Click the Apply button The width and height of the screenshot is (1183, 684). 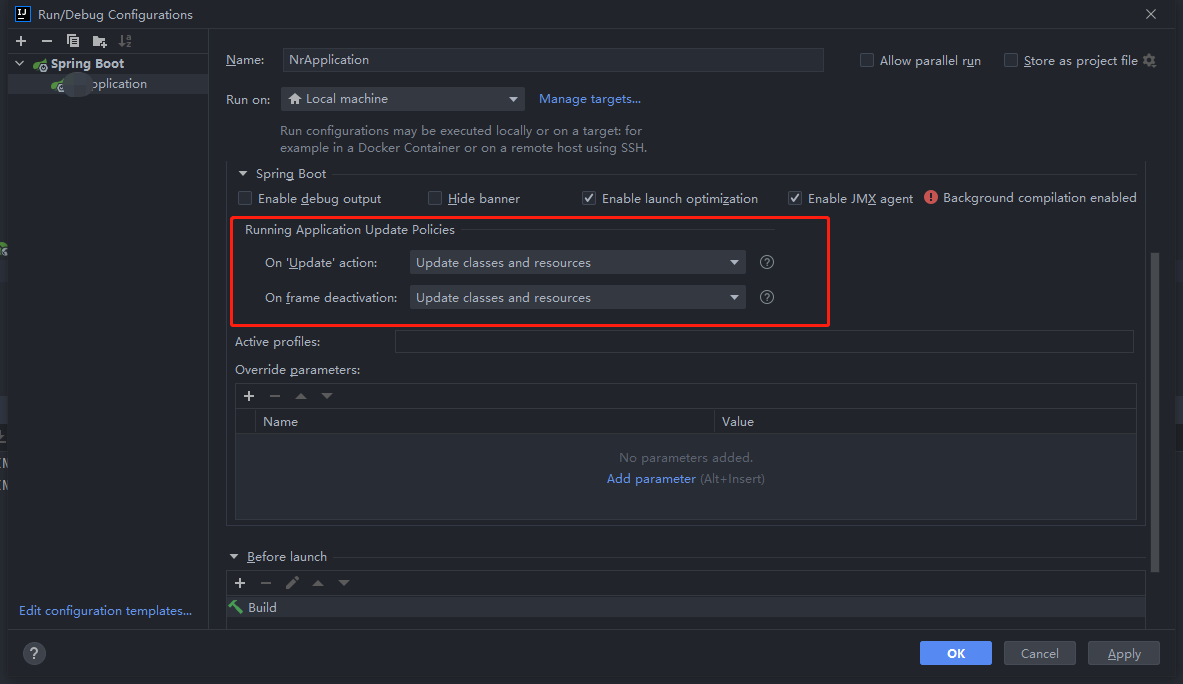1123,653
